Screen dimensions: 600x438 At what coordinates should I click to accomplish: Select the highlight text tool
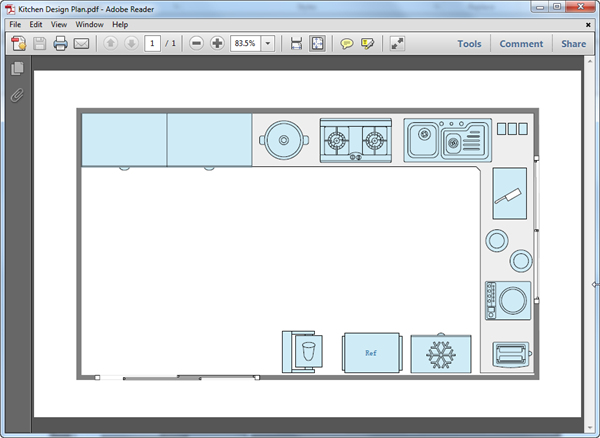pos(368,44)
